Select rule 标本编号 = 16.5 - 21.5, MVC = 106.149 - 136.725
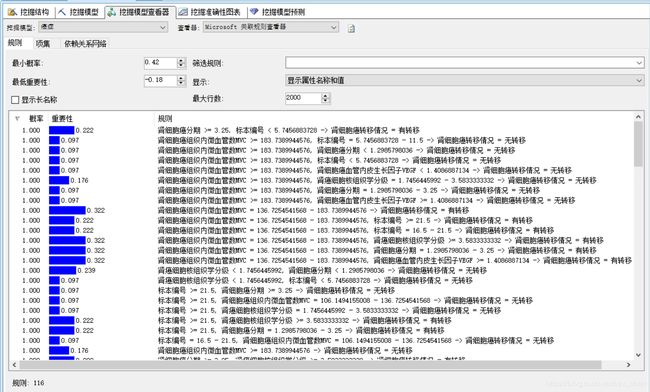This screenshot has width=650, height=392. 356,340
